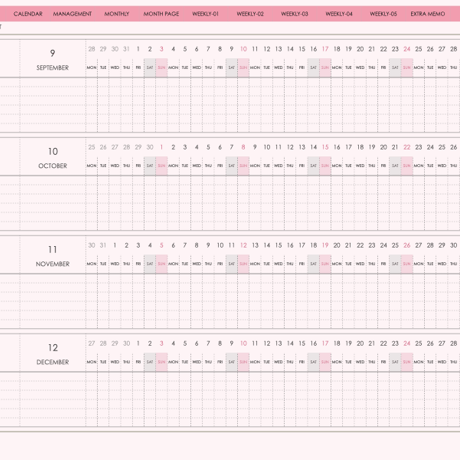Click date 17 in the December row
This screenshot has height=460, width=460.
(325, 343)
